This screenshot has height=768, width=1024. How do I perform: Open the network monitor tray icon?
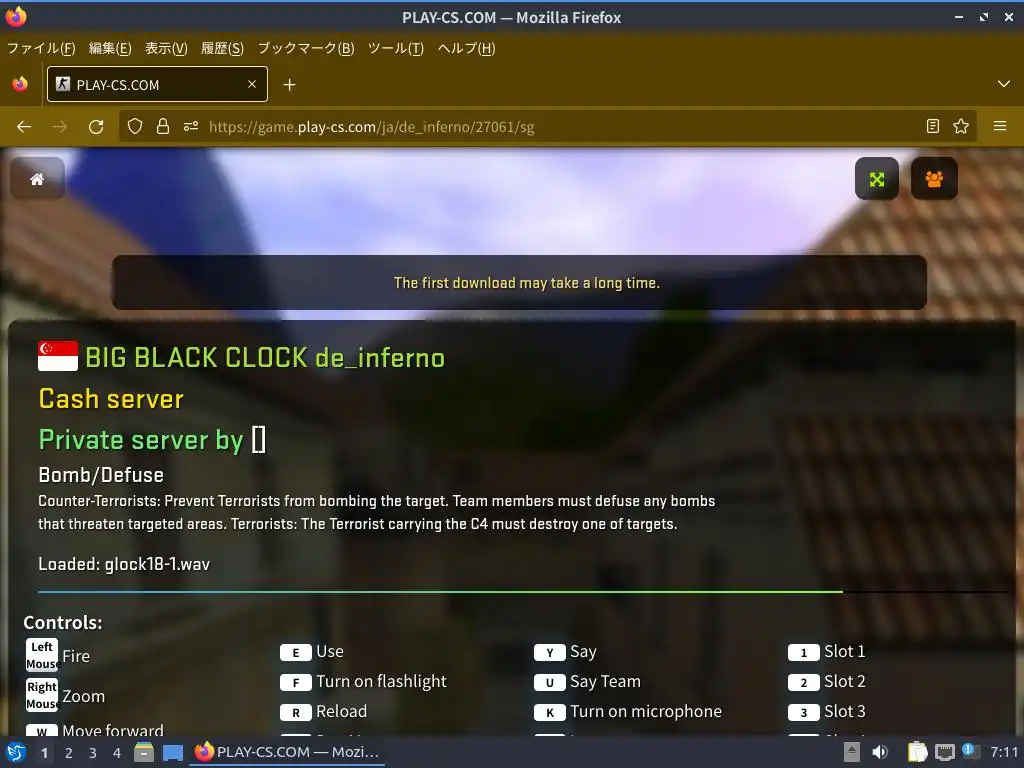point(944,752)
